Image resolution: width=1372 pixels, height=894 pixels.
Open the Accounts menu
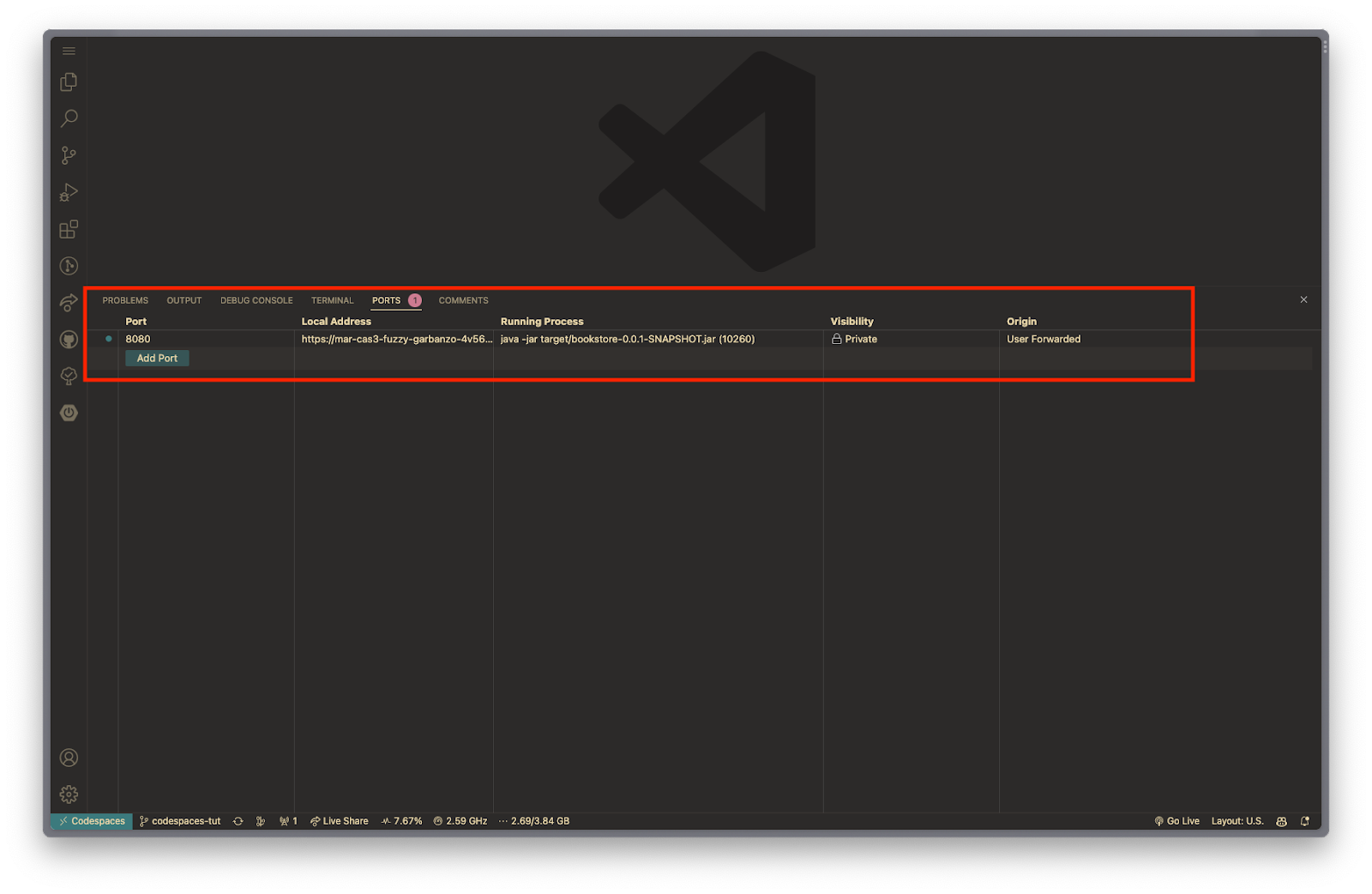point(69,758)
